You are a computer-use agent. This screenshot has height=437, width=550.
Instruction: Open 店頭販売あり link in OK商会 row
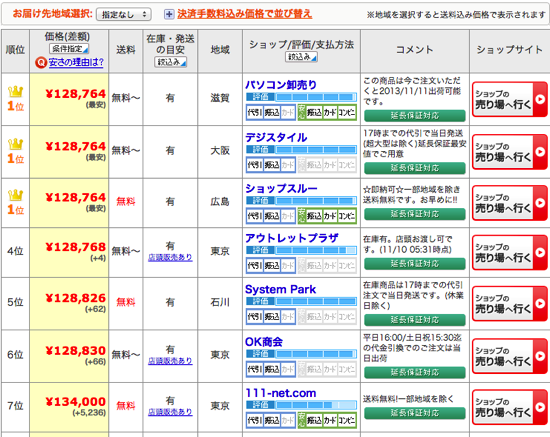(170, 361)
